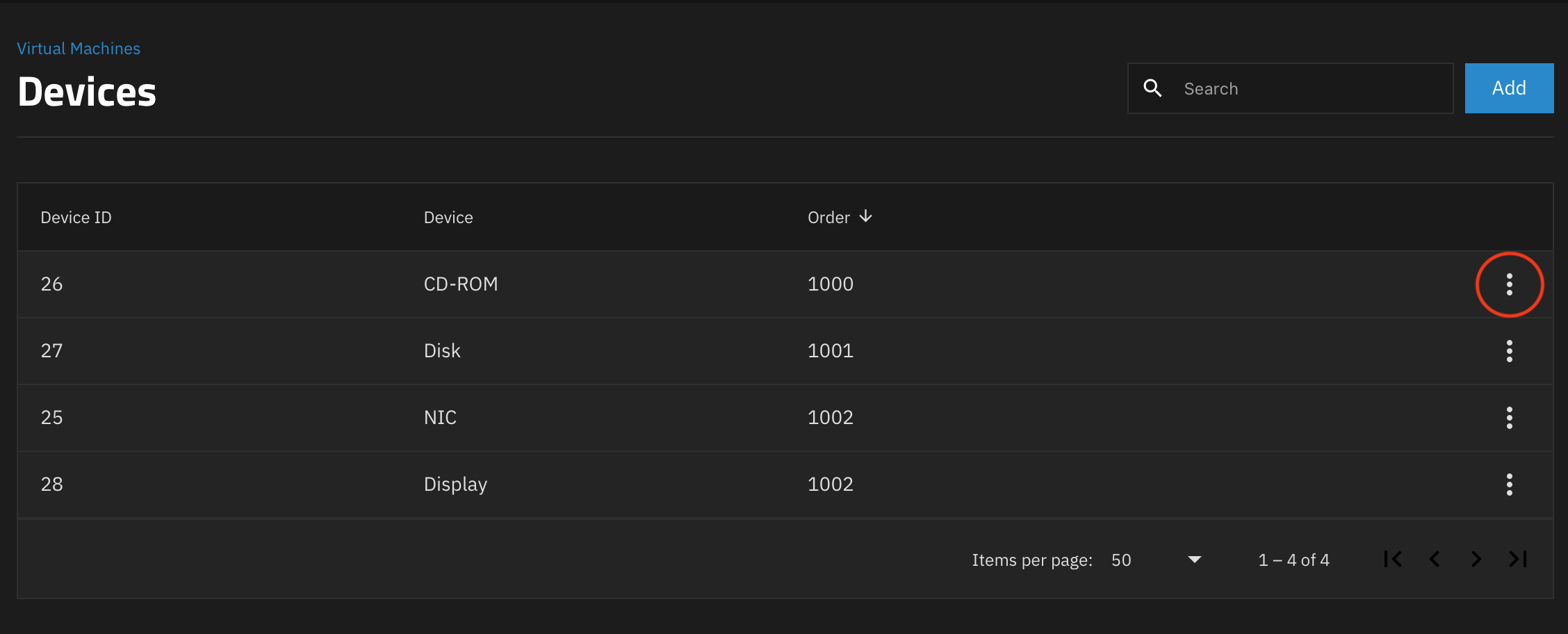Open the overflow menu for Disk device

click(x=1510, y=351)
